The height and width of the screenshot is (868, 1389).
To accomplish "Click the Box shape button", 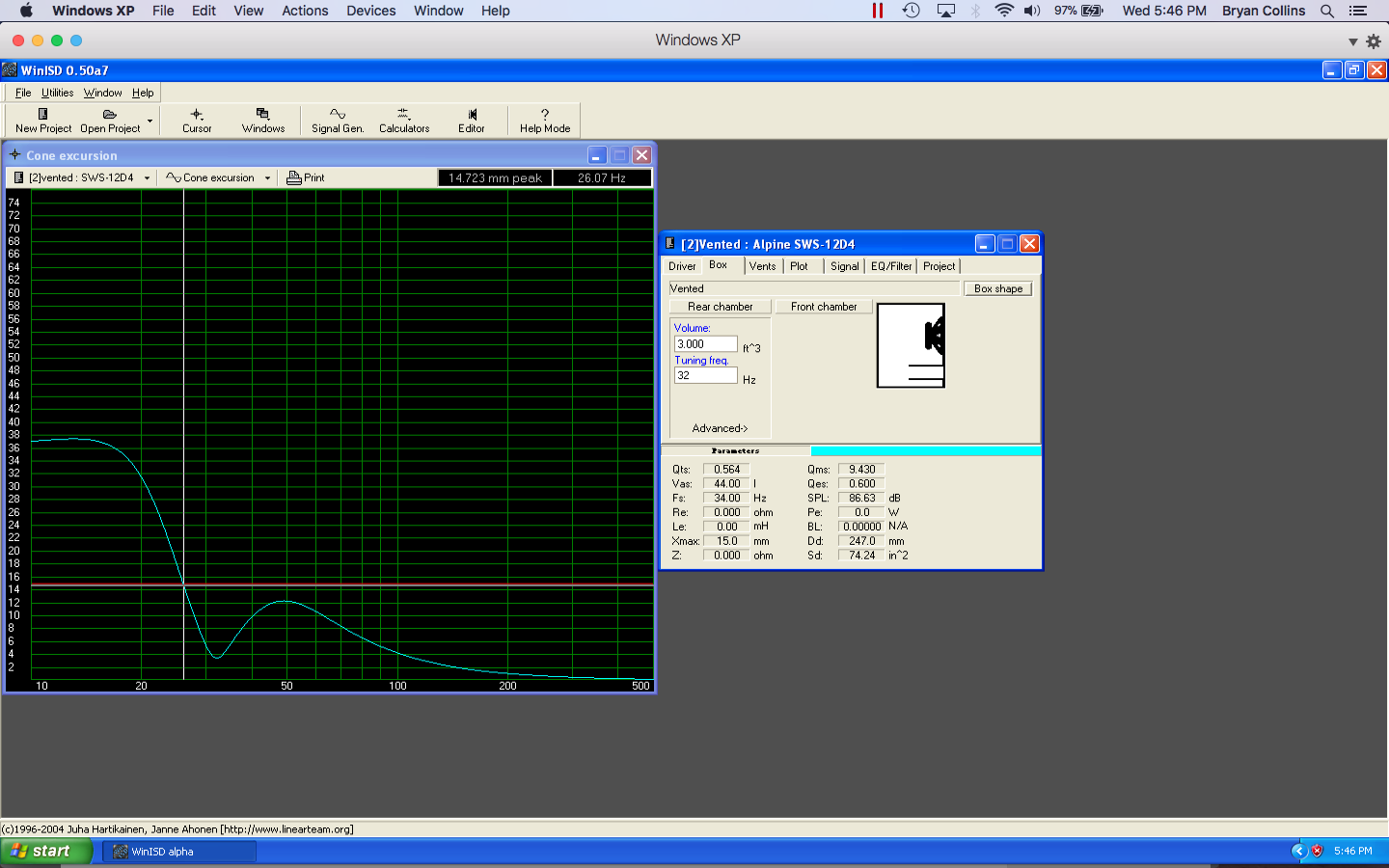I will [998, 288].
